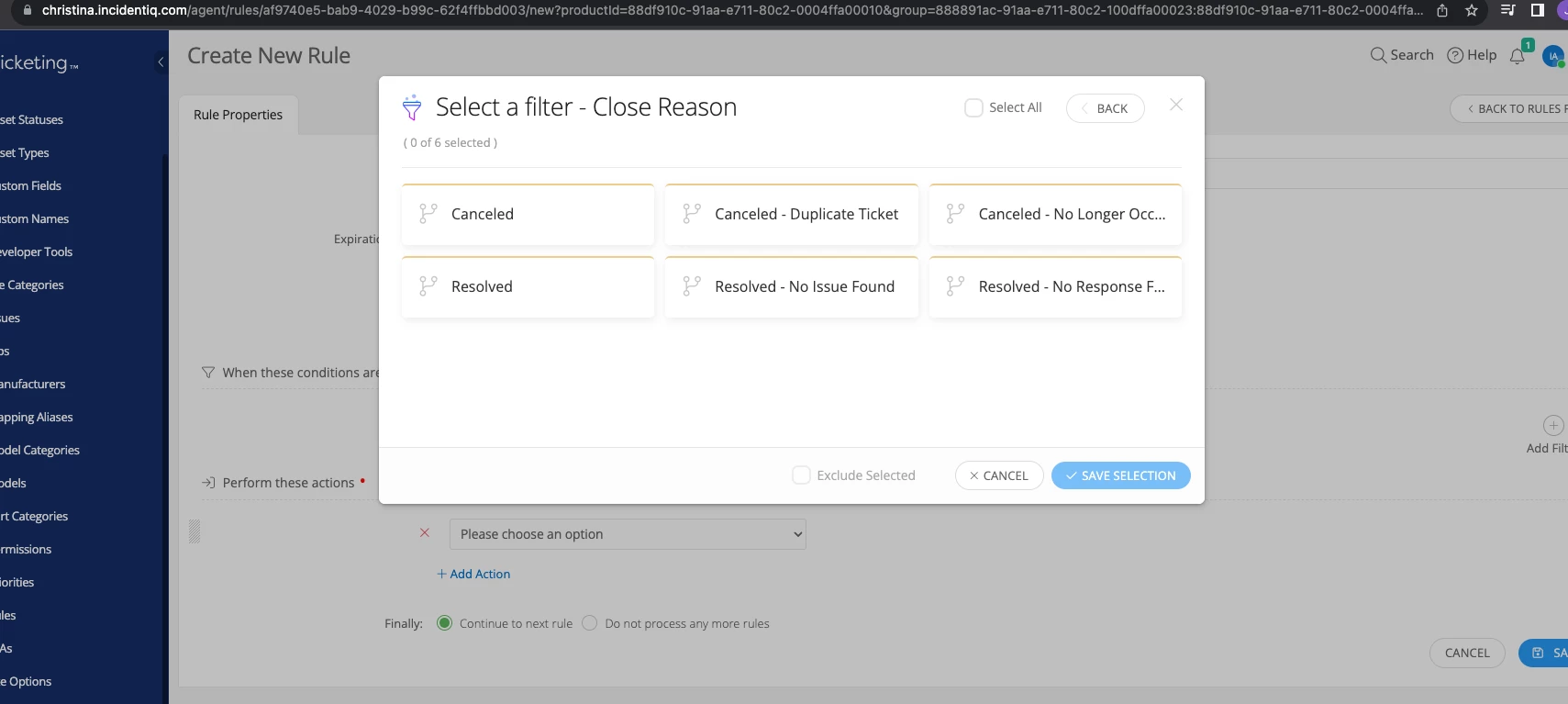Open the notifications bell
This screenshot has height=704, width=1568.
[x=1518, y=56]
